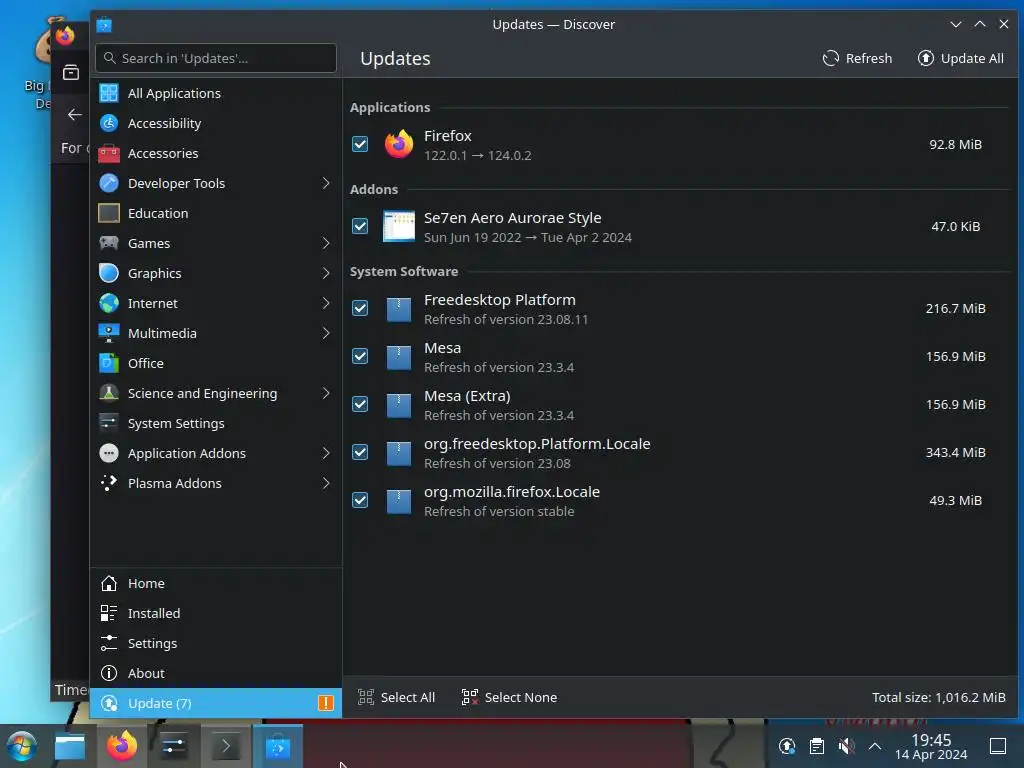The image size is (1024, 768).
Task: Click the Search in 'Updates' field
Action: point(216,59)
